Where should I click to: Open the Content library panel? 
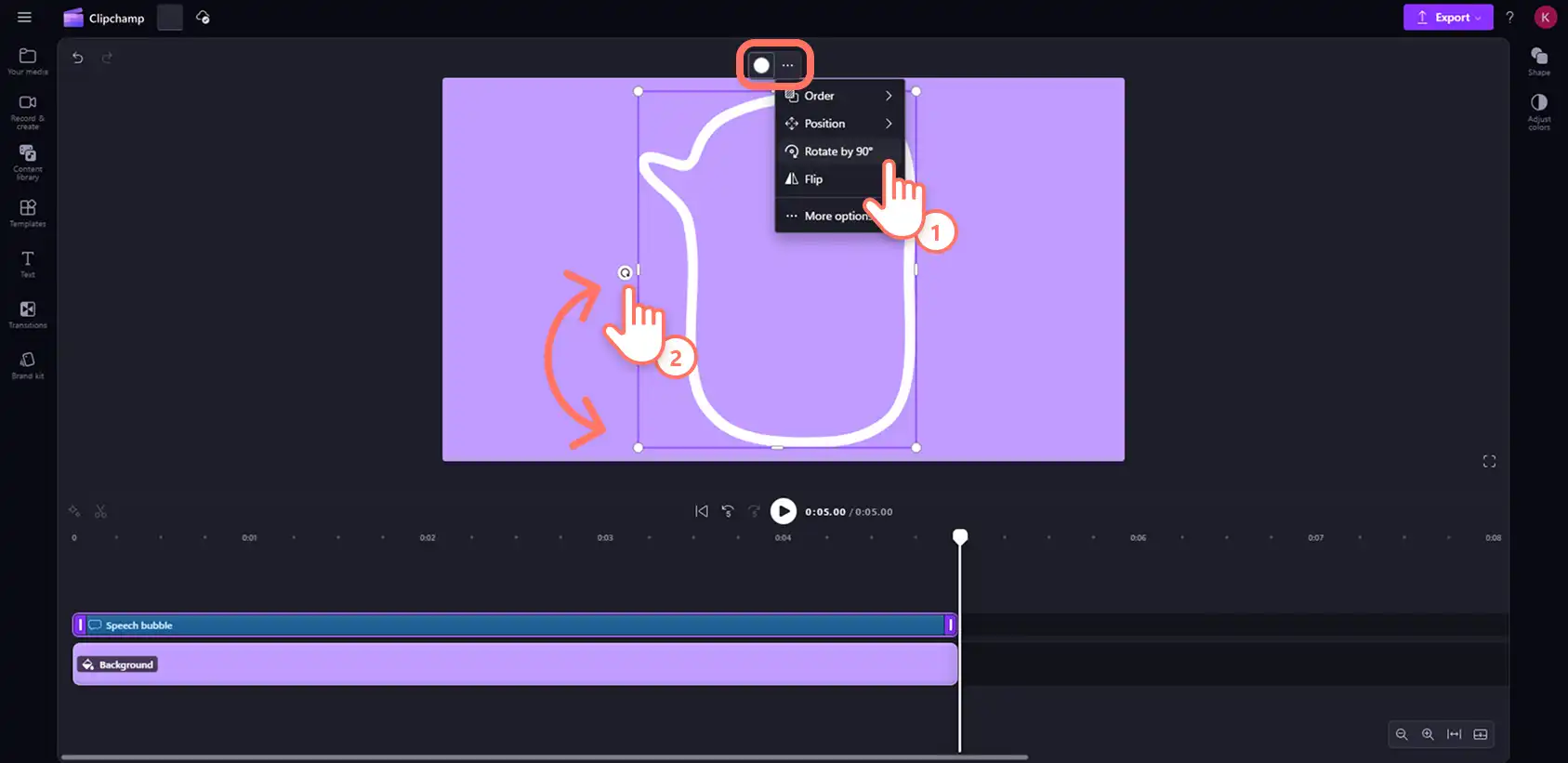28,163
